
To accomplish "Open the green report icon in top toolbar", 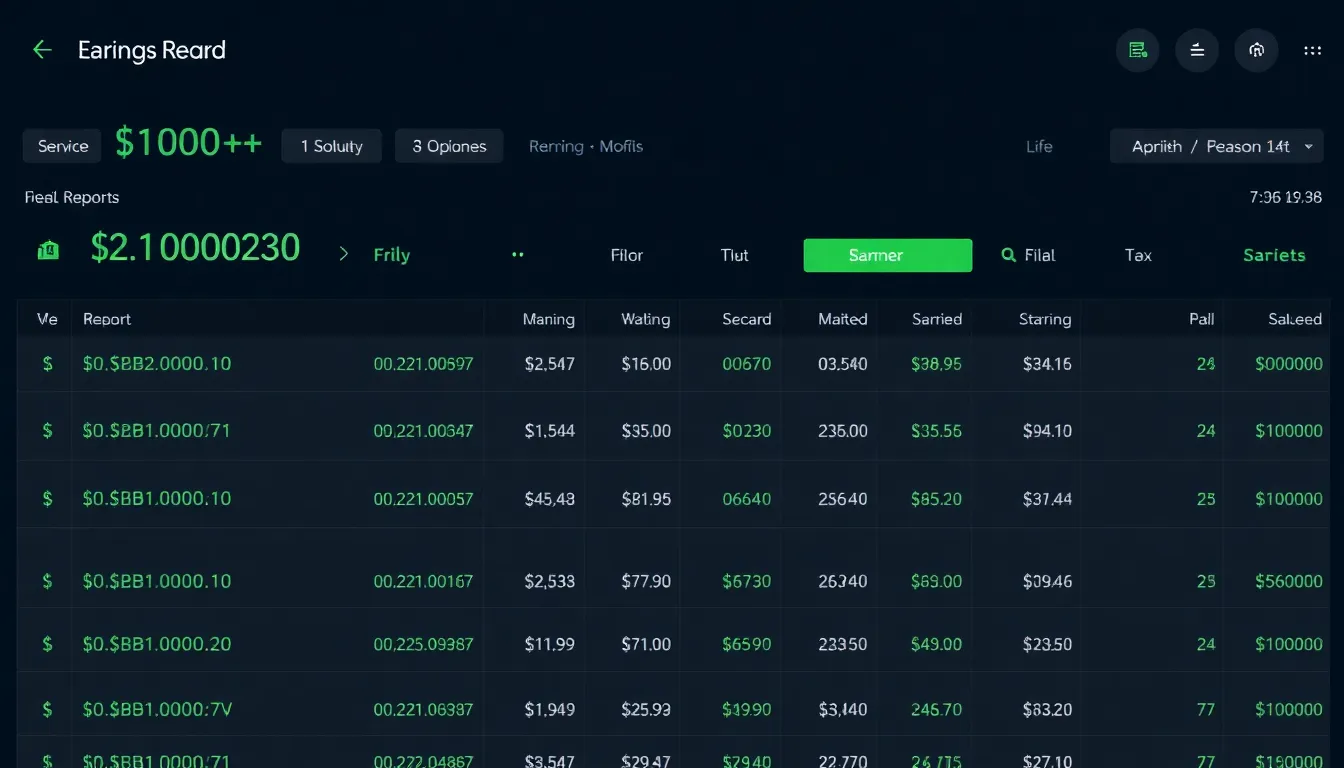I will 1137,50.
